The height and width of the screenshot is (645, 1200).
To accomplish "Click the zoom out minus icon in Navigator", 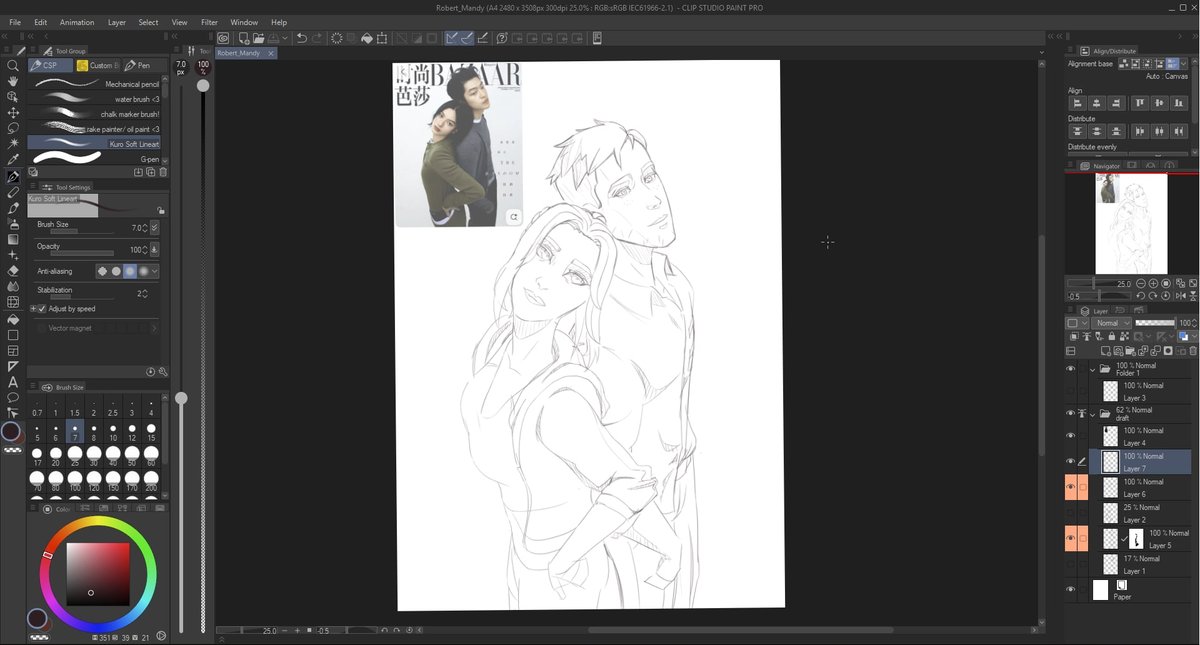I will click(1141, 284).
